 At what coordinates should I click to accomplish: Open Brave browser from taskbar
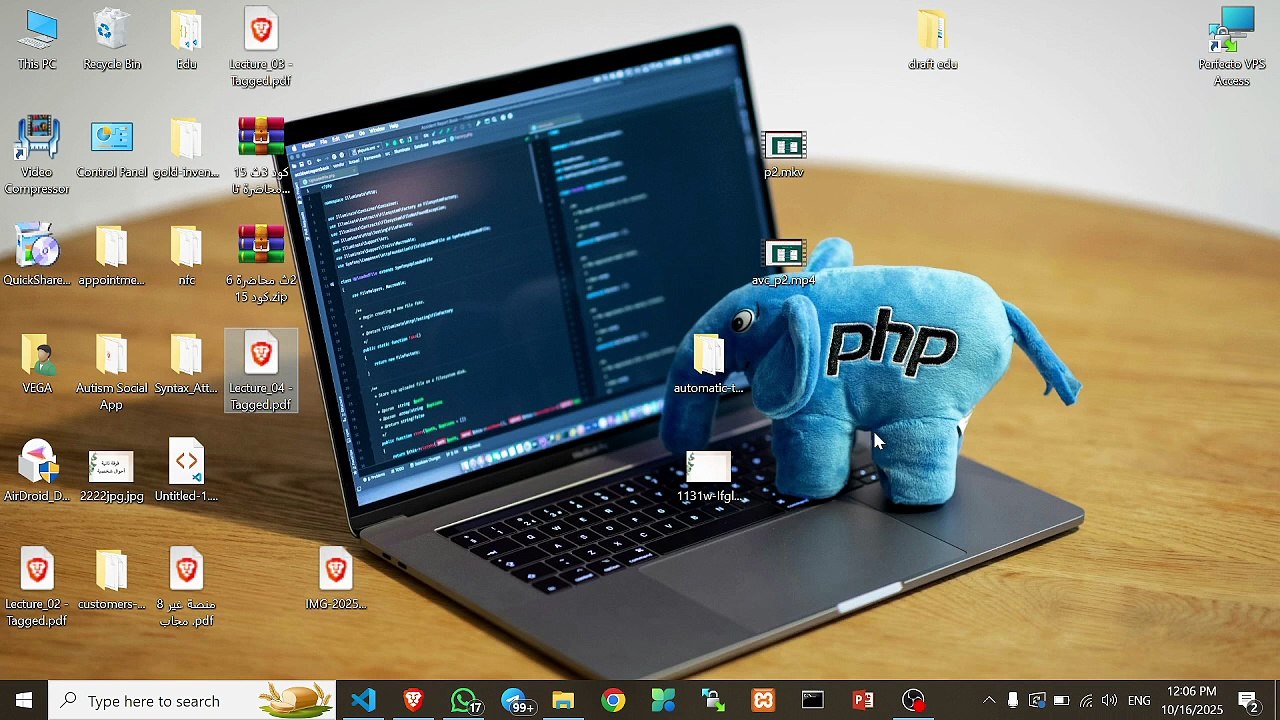[x=413, y=700]
